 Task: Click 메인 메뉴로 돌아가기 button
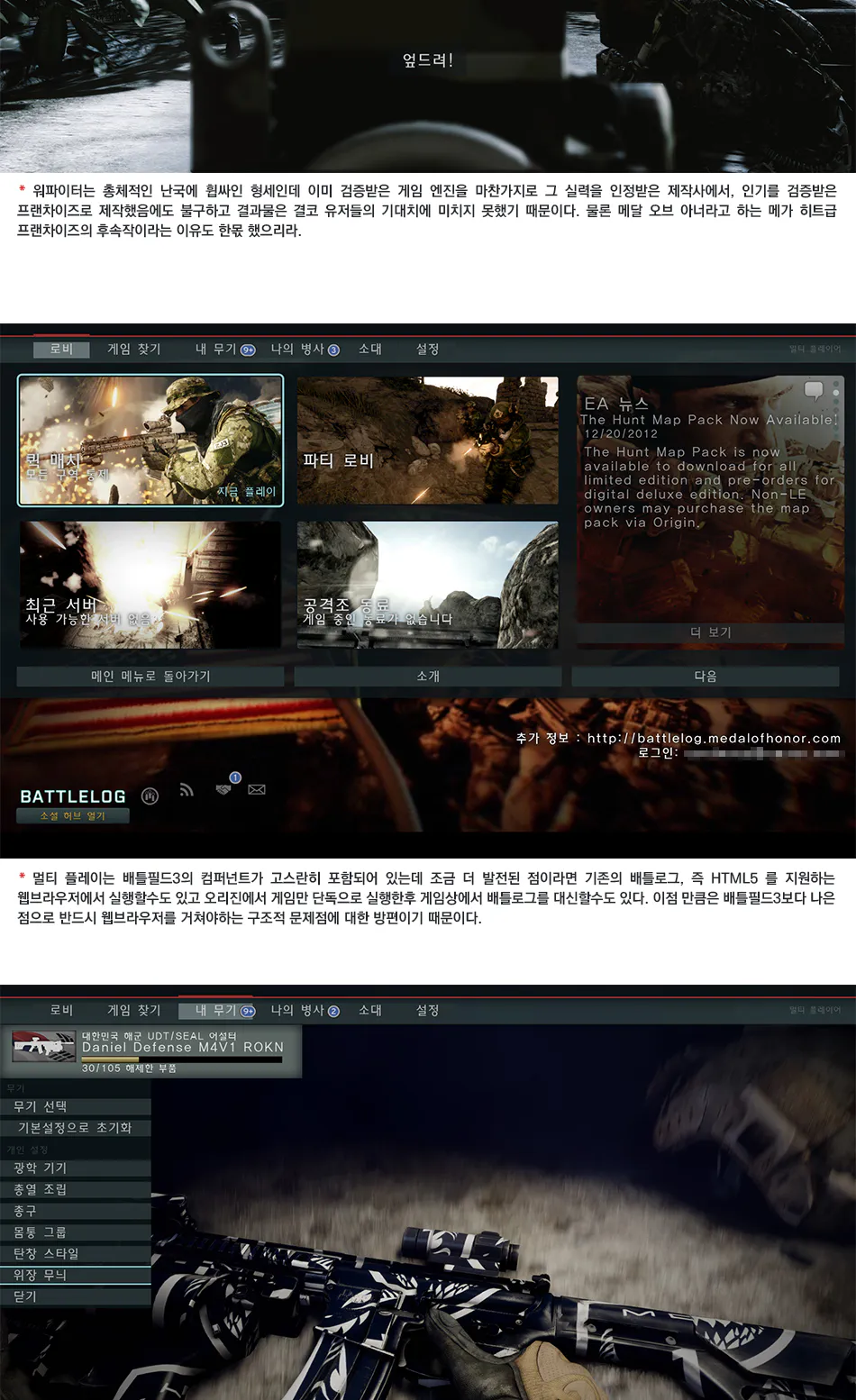point(150,676)
